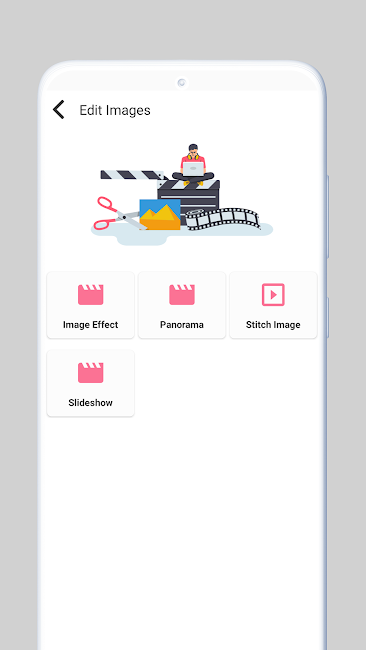The image size is (366, 650).
Task: Select the Panorama text label
Action: tap(182, 325)
